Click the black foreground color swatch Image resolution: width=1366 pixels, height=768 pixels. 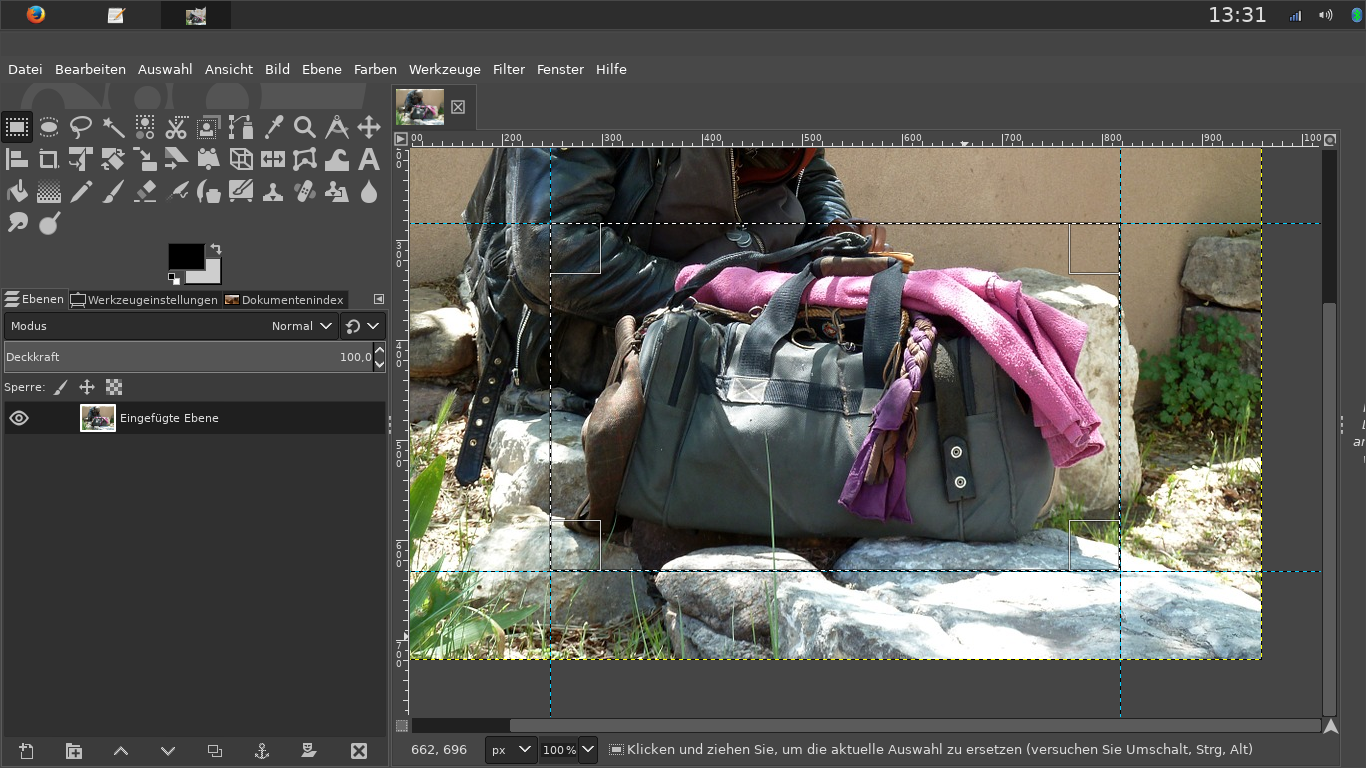[x=185, y=256]
